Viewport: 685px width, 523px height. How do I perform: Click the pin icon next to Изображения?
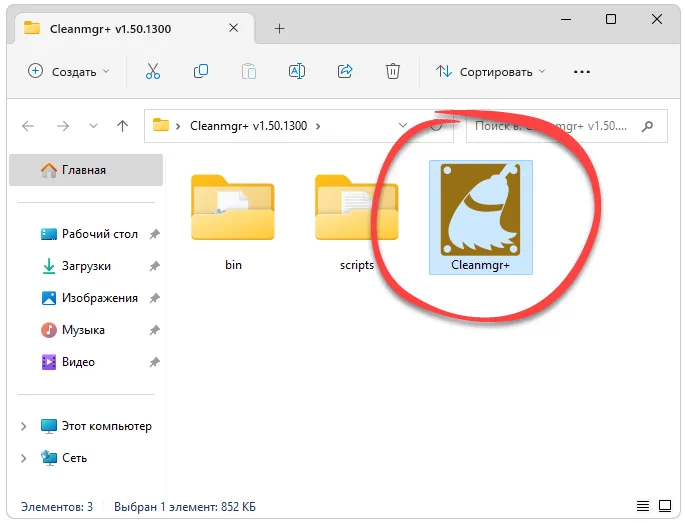pyautogui.click(x=154, y=298)
